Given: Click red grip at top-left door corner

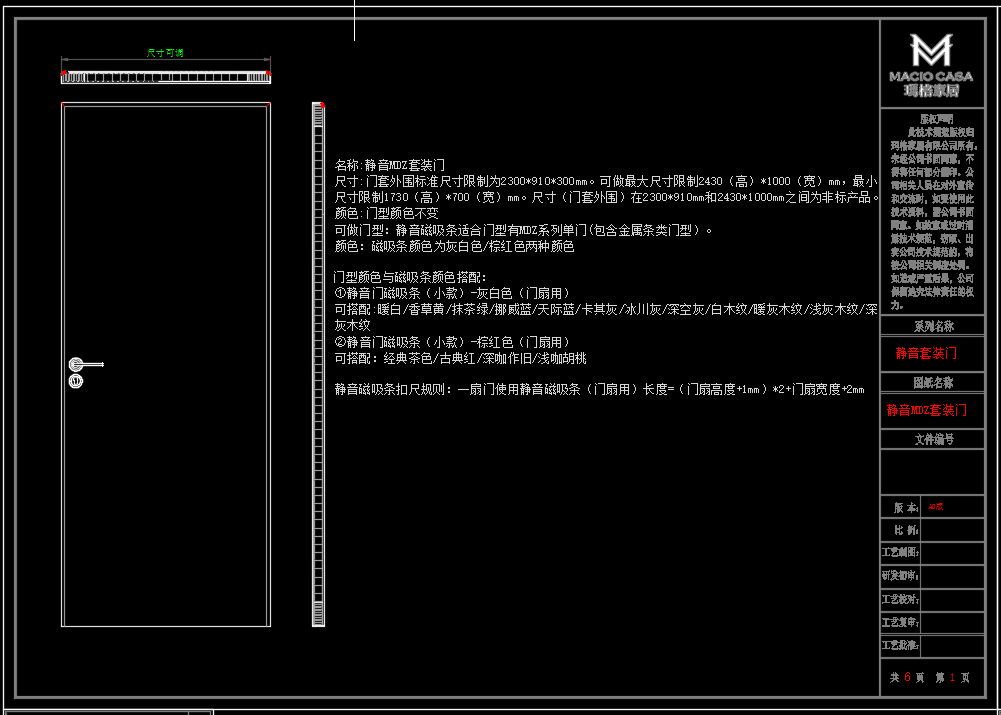Looking at the screenshot, I should coord(63,106).
